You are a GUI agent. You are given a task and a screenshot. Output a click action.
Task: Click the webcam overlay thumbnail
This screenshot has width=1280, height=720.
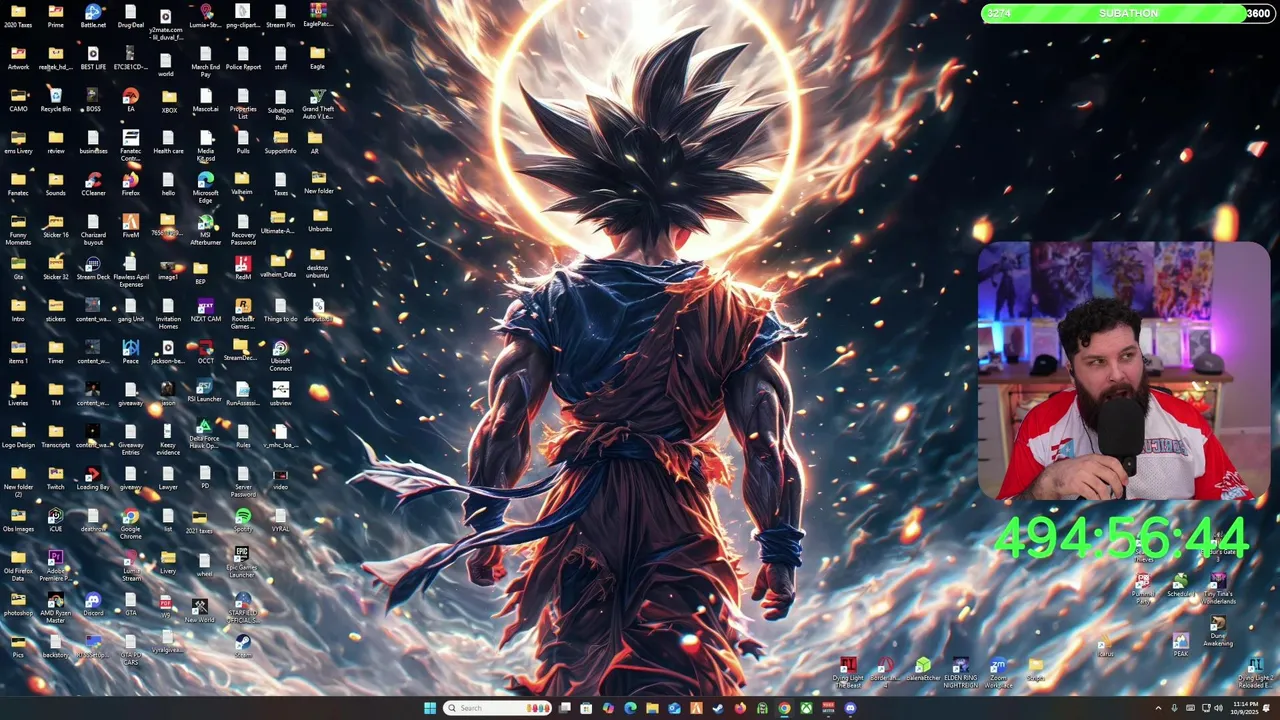[1124, 371]
